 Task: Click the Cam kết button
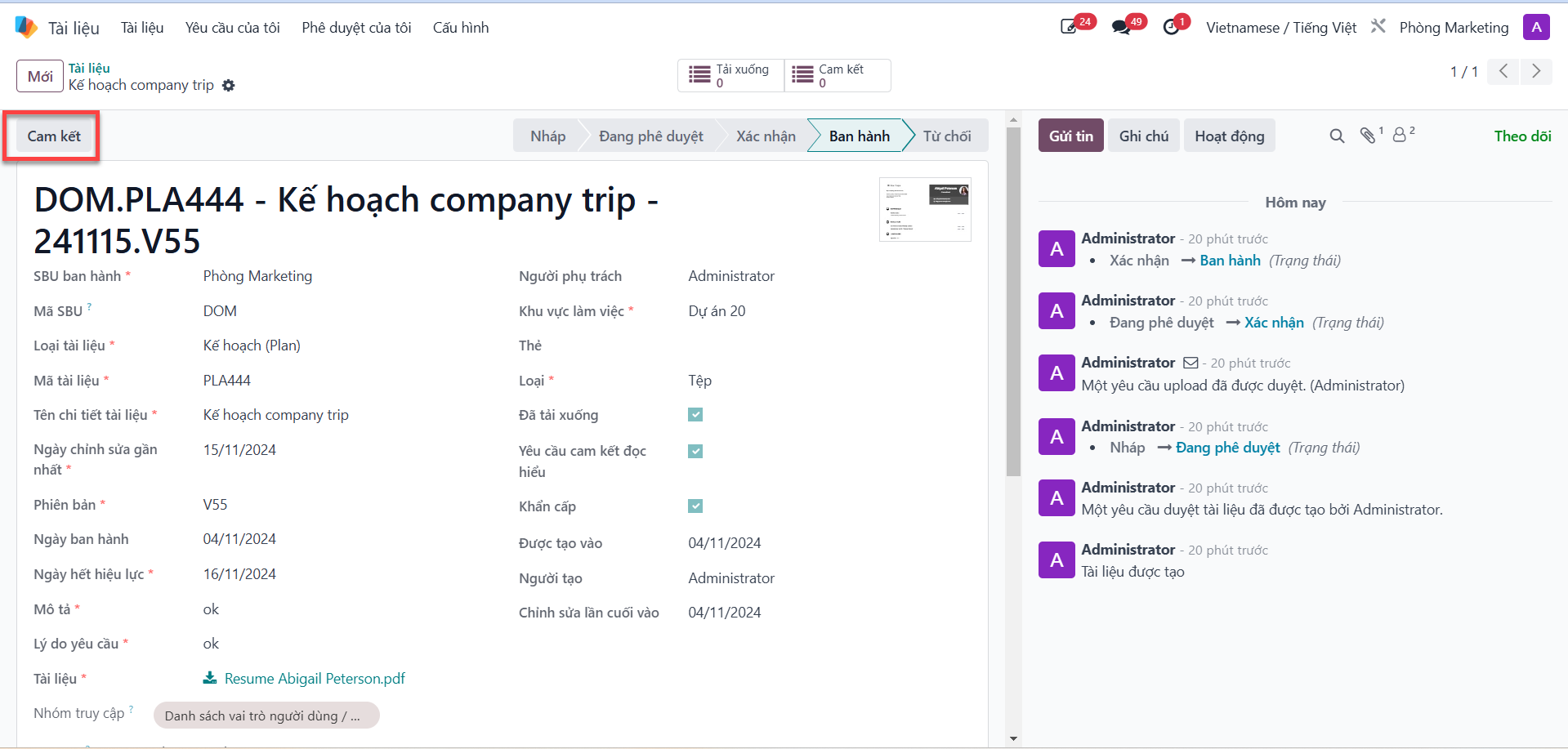coord(54,136)
